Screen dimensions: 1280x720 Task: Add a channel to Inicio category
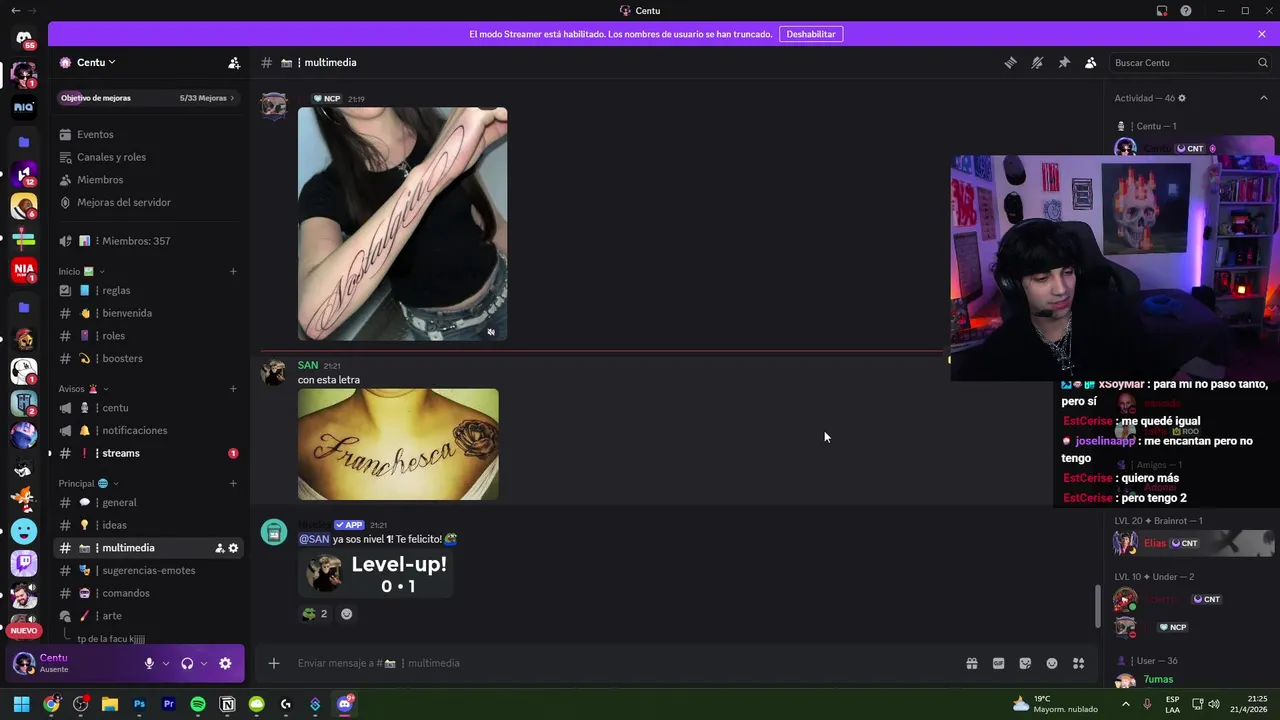click(233, 271)
